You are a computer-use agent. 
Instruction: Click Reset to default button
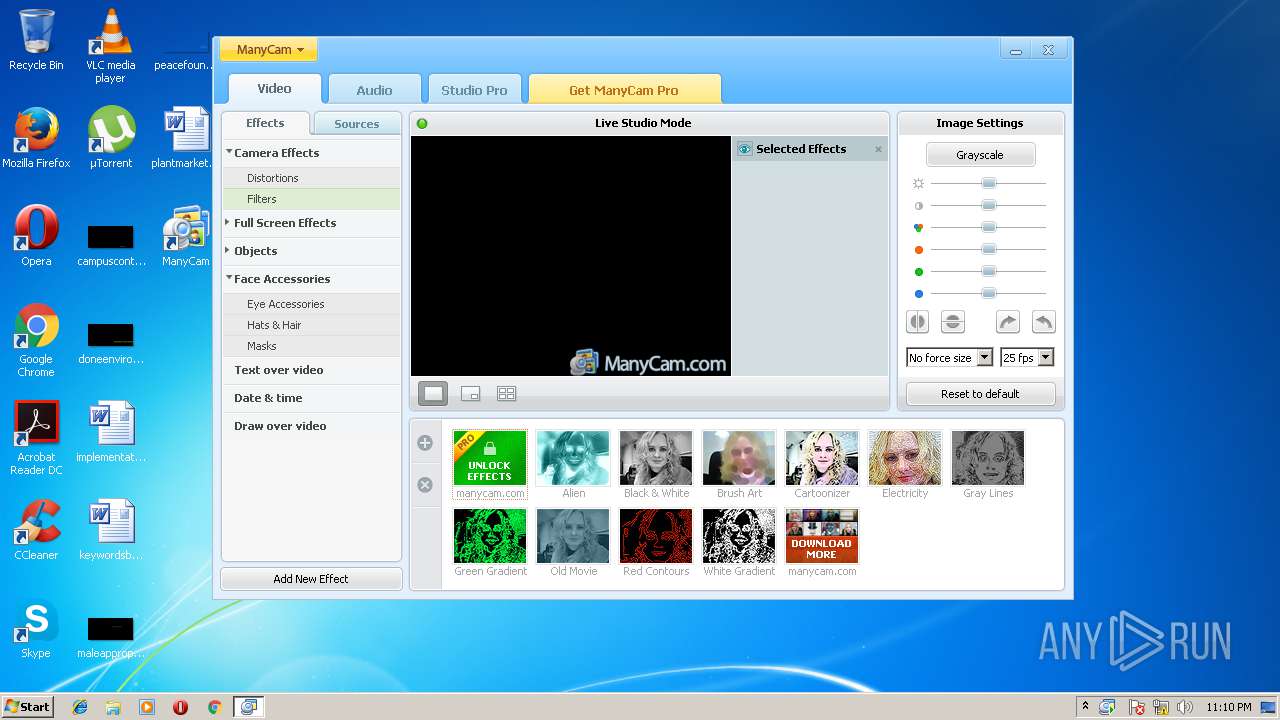coord(980,394)
